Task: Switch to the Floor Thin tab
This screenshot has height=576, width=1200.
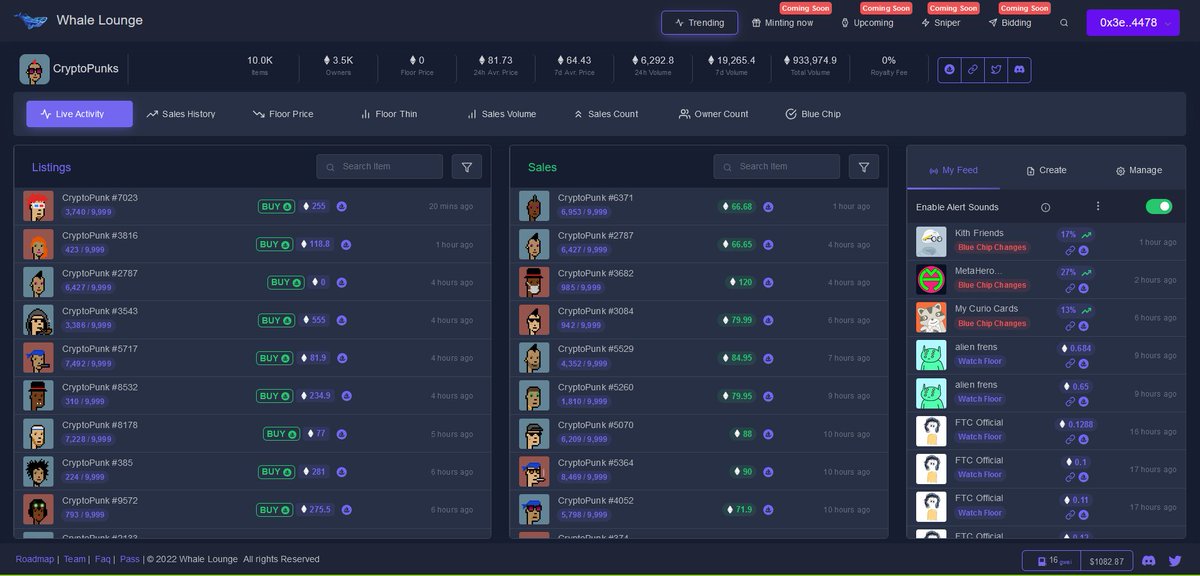Action: click(x=389, y=114)
